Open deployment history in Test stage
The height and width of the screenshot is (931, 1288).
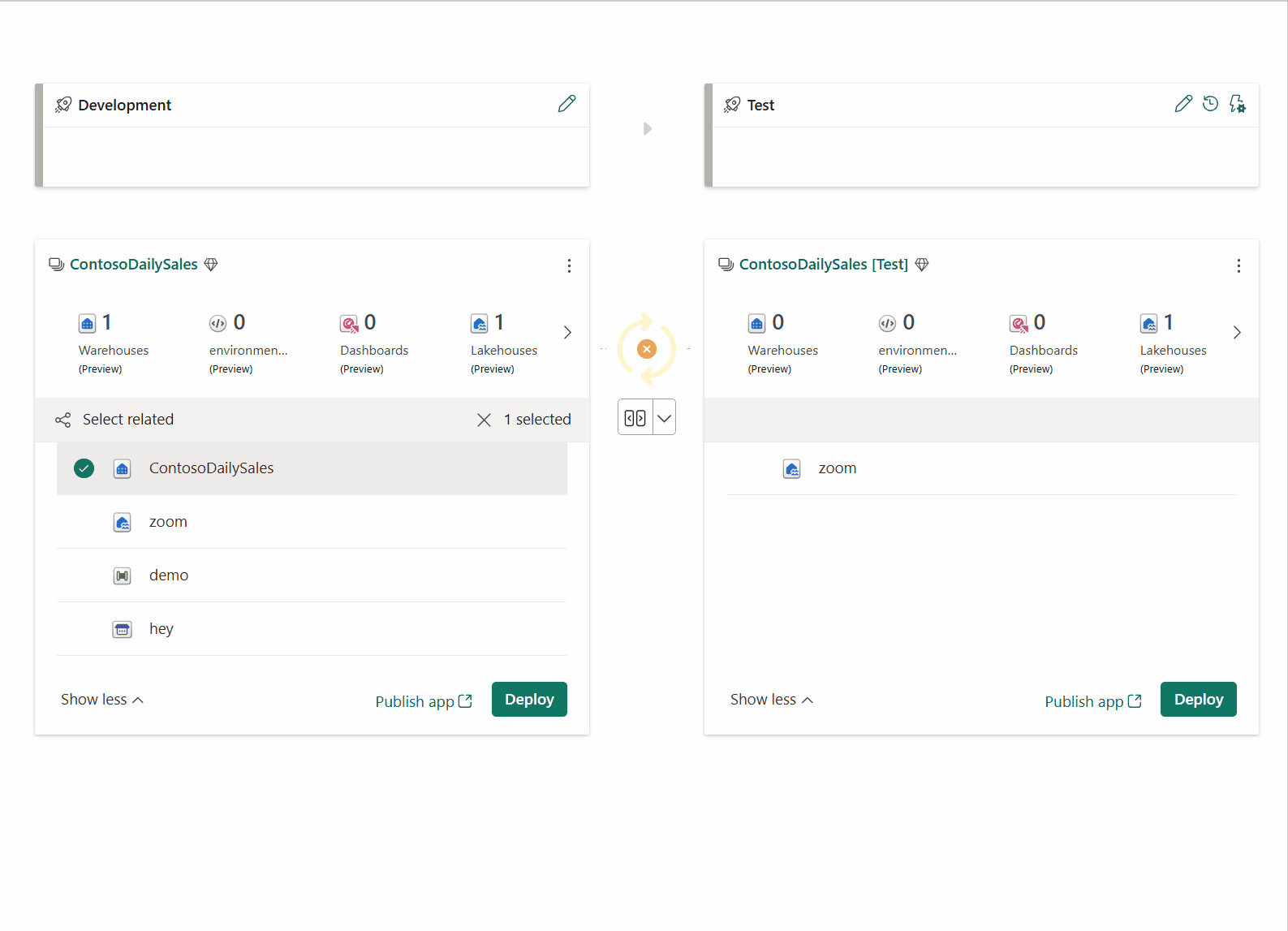coord(1210,104)
